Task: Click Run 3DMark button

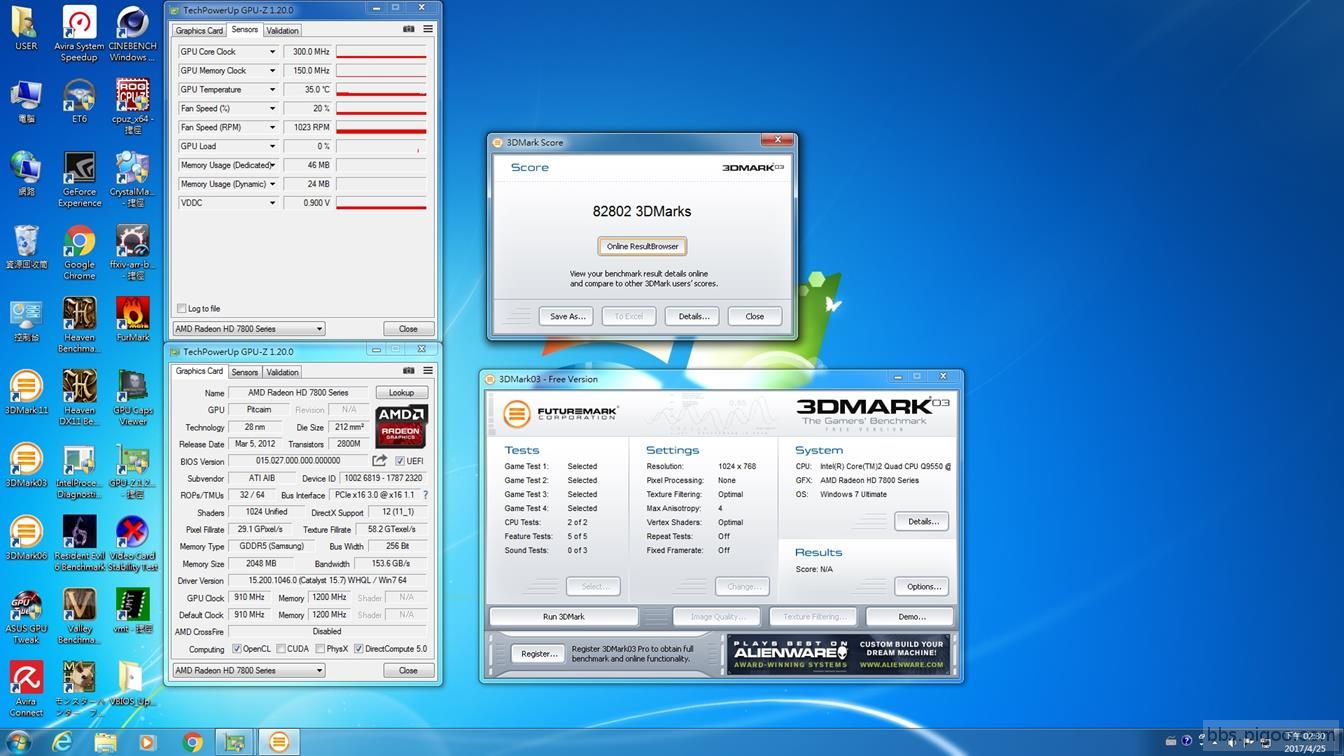Action: click(564, 616)
